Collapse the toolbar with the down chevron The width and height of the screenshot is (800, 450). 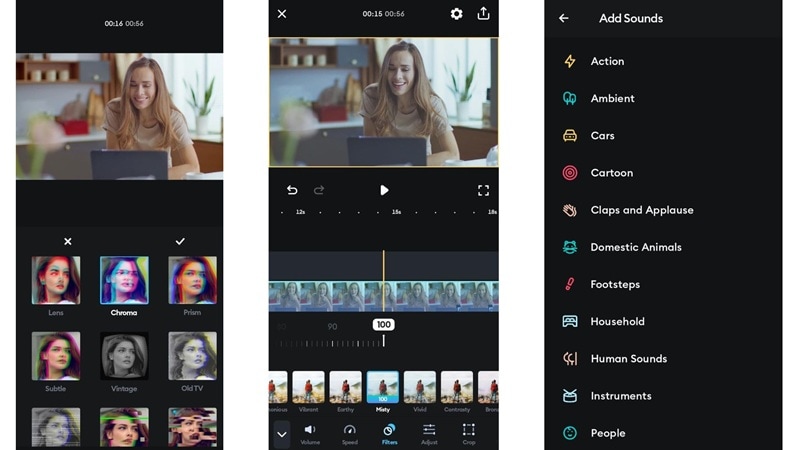coord(282,435)
